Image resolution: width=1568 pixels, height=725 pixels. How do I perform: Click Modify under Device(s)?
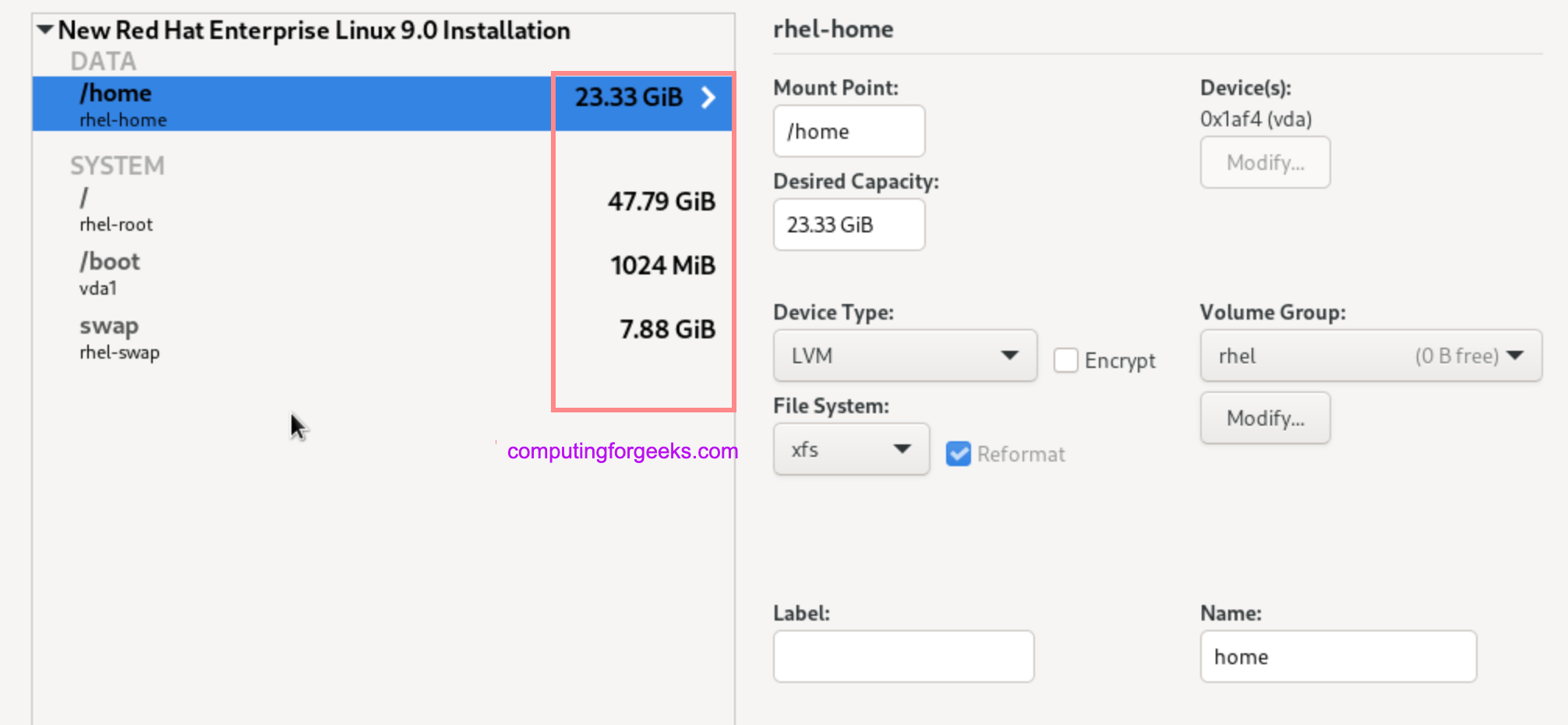(1264, 162)
